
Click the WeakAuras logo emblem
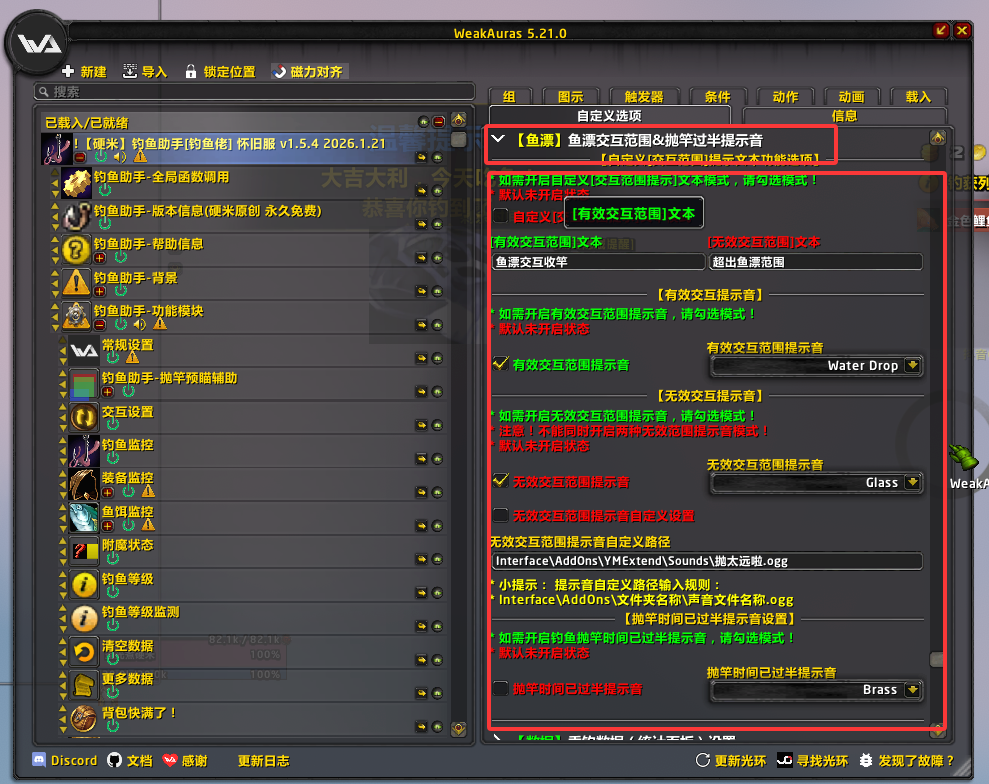tap(38, 44)
